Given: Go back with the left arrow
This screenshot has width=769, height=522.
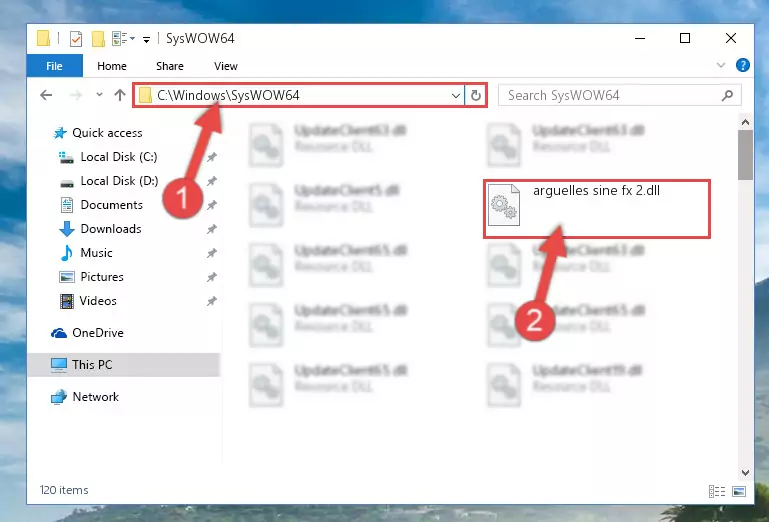Looking at the screenshot, I should coord(46,95).
